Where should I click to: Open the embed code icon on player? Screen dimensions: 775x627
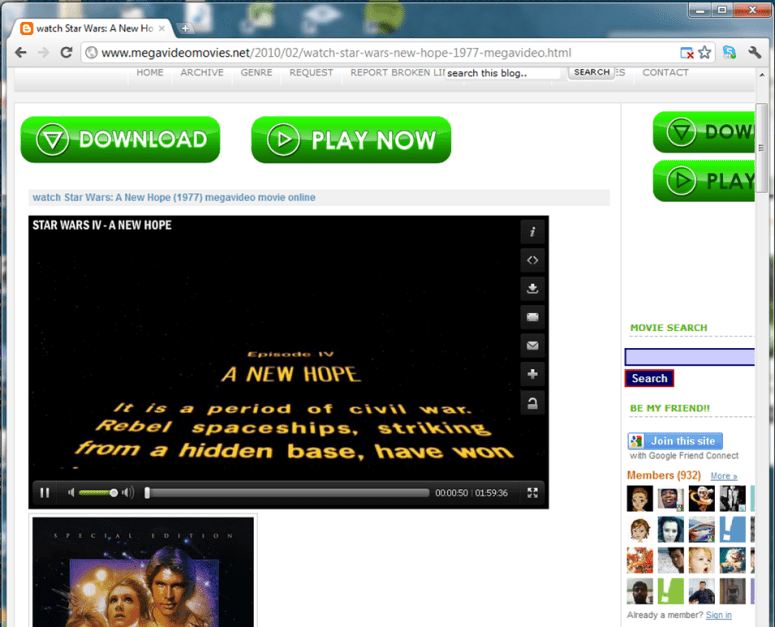[532, 260]
